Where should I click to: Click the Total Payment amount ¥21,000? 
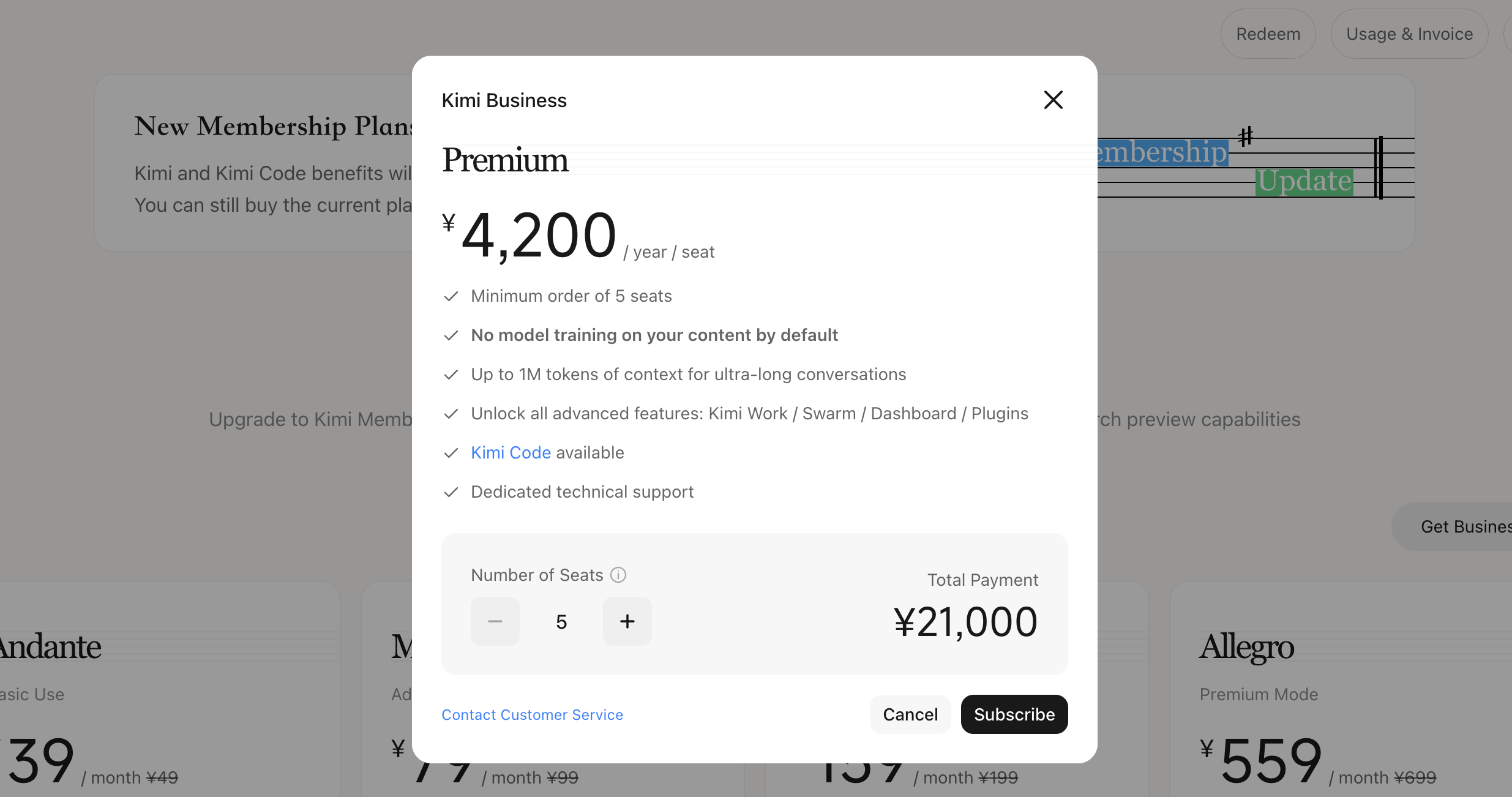coord(966,622)
